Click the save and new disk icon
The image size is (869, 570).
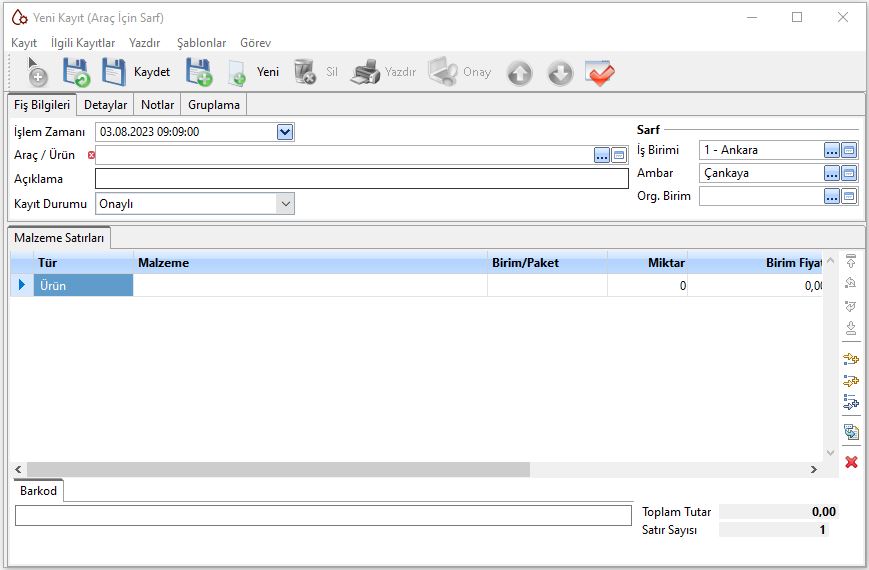point(198,72)
